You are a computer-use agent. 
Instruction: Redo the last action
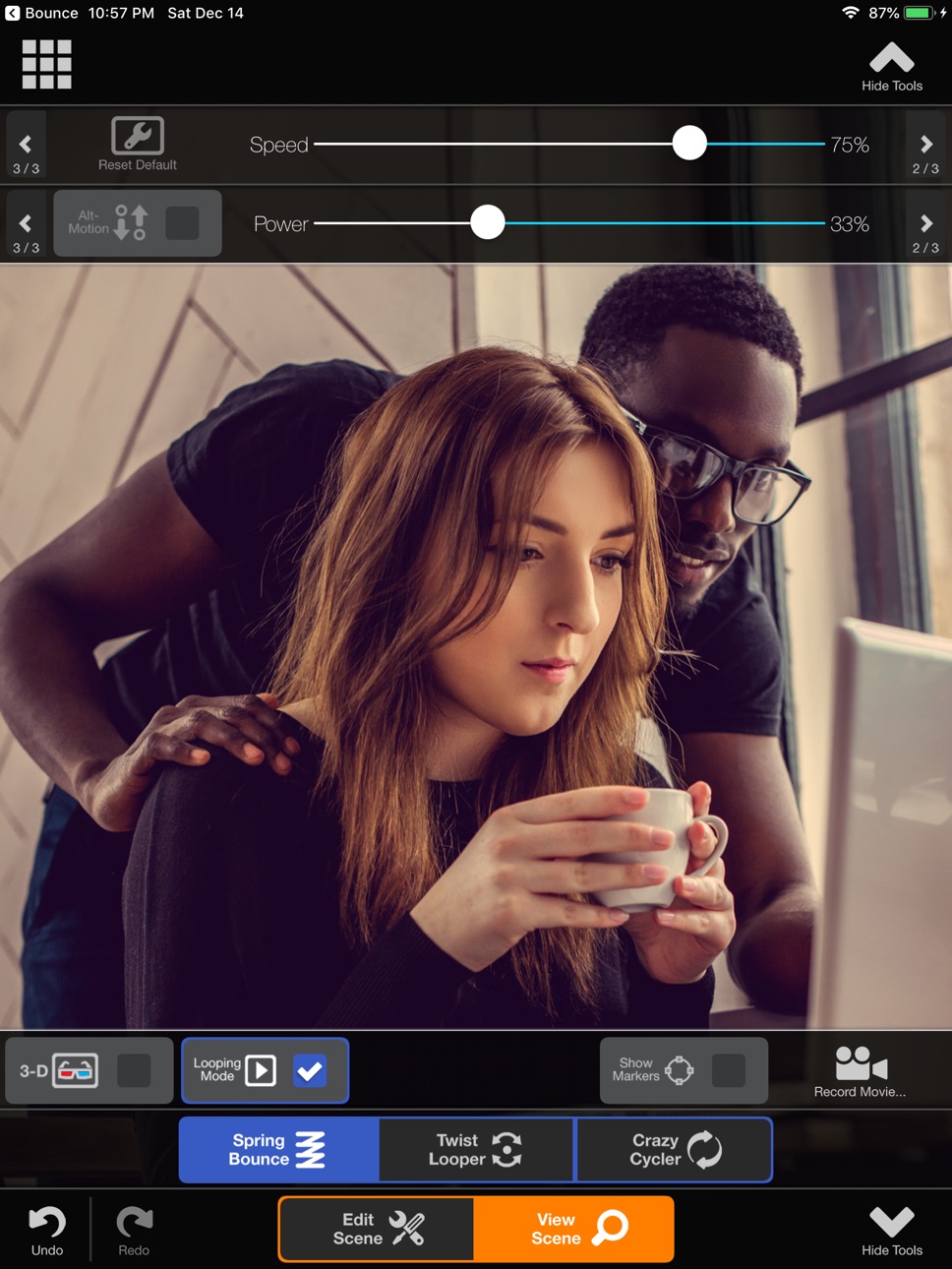point(134,1231)
